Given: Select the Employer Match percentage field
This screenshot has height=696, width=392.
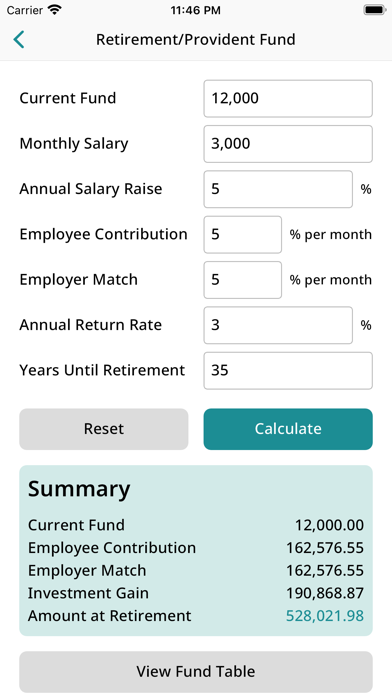Looking at the screenshot, I should point(242,280).
